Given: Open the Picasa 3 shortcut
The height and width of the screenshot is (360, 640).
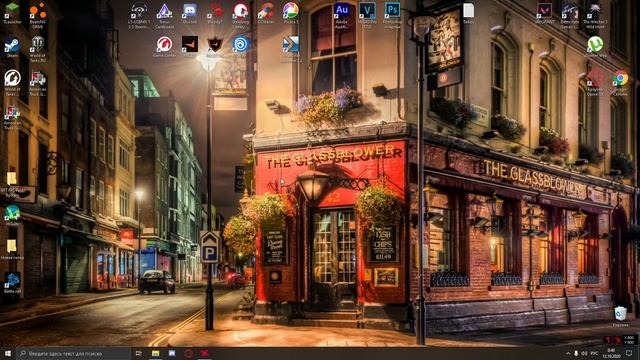Looking at the screenshot, I should [291, 10].
